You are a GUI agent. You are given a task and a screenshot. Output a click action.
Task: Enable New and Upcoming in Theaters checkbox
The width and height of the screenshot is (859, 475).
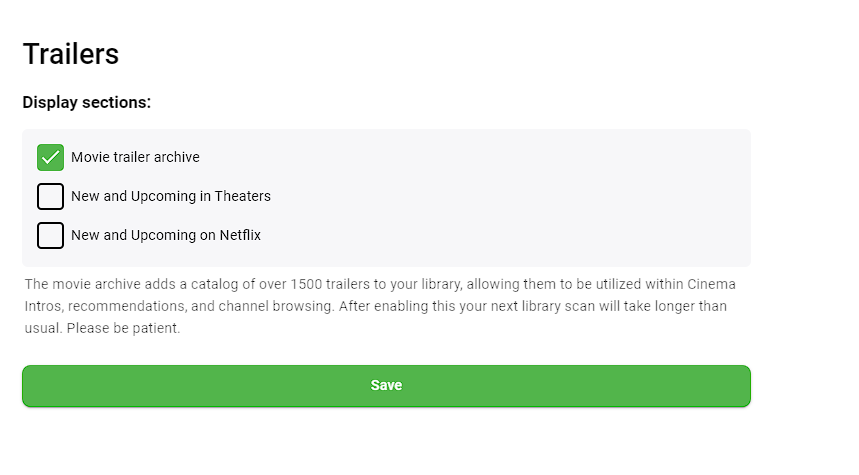[x=50, y=196]
